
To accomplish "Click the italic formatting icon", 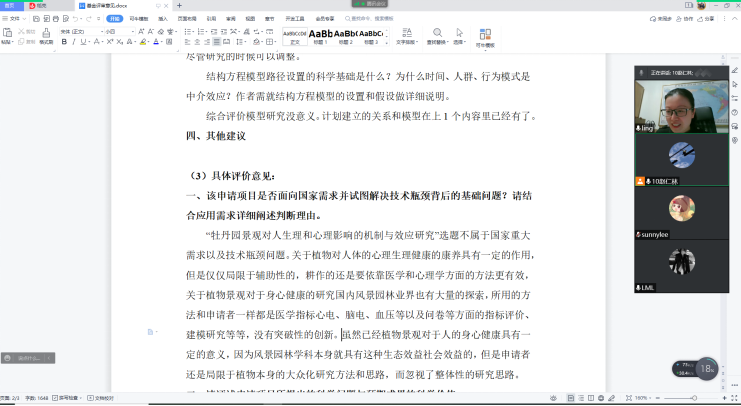I will (x=72, y=43).
